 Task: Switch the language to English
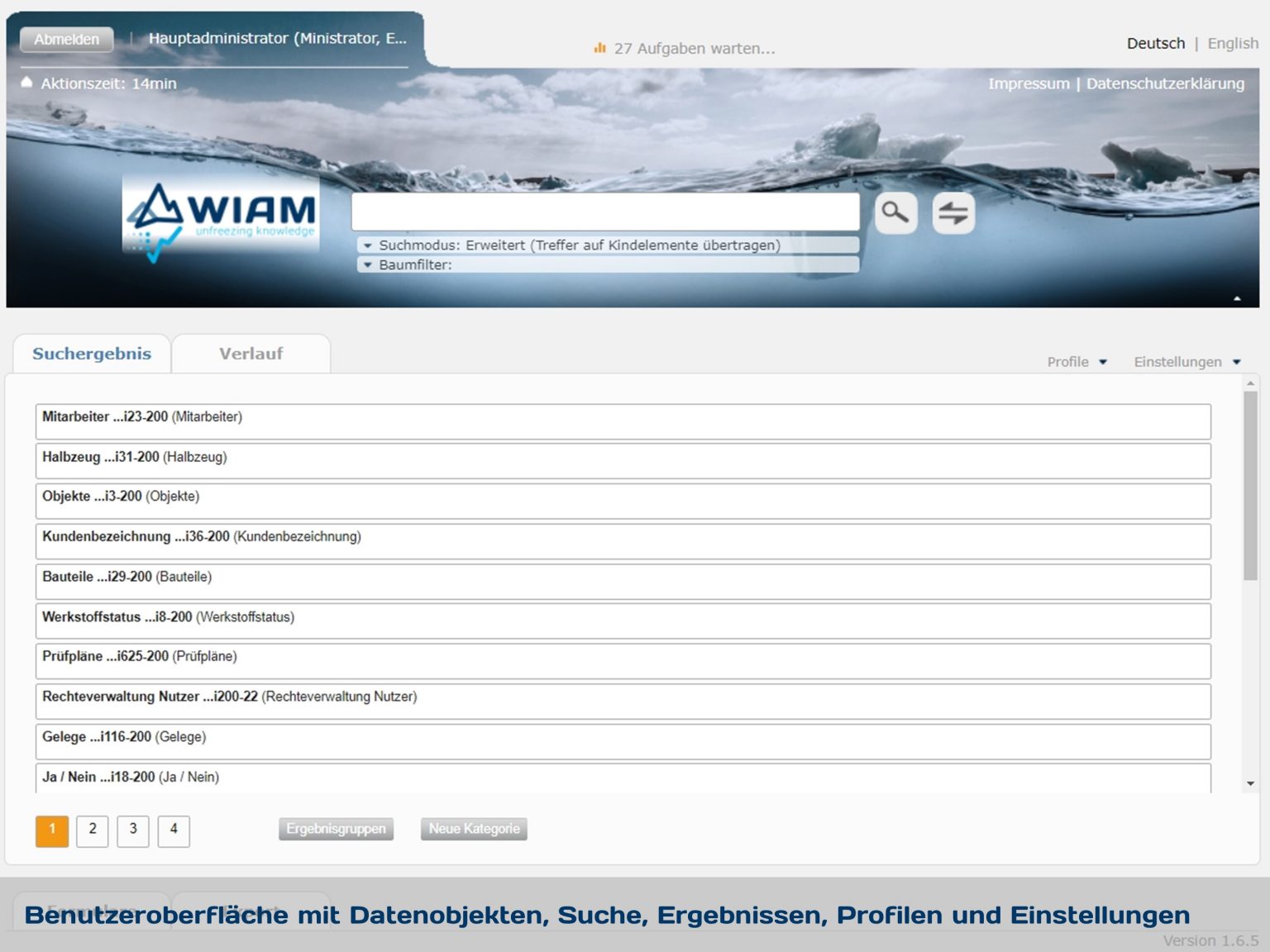(1232, 43)
